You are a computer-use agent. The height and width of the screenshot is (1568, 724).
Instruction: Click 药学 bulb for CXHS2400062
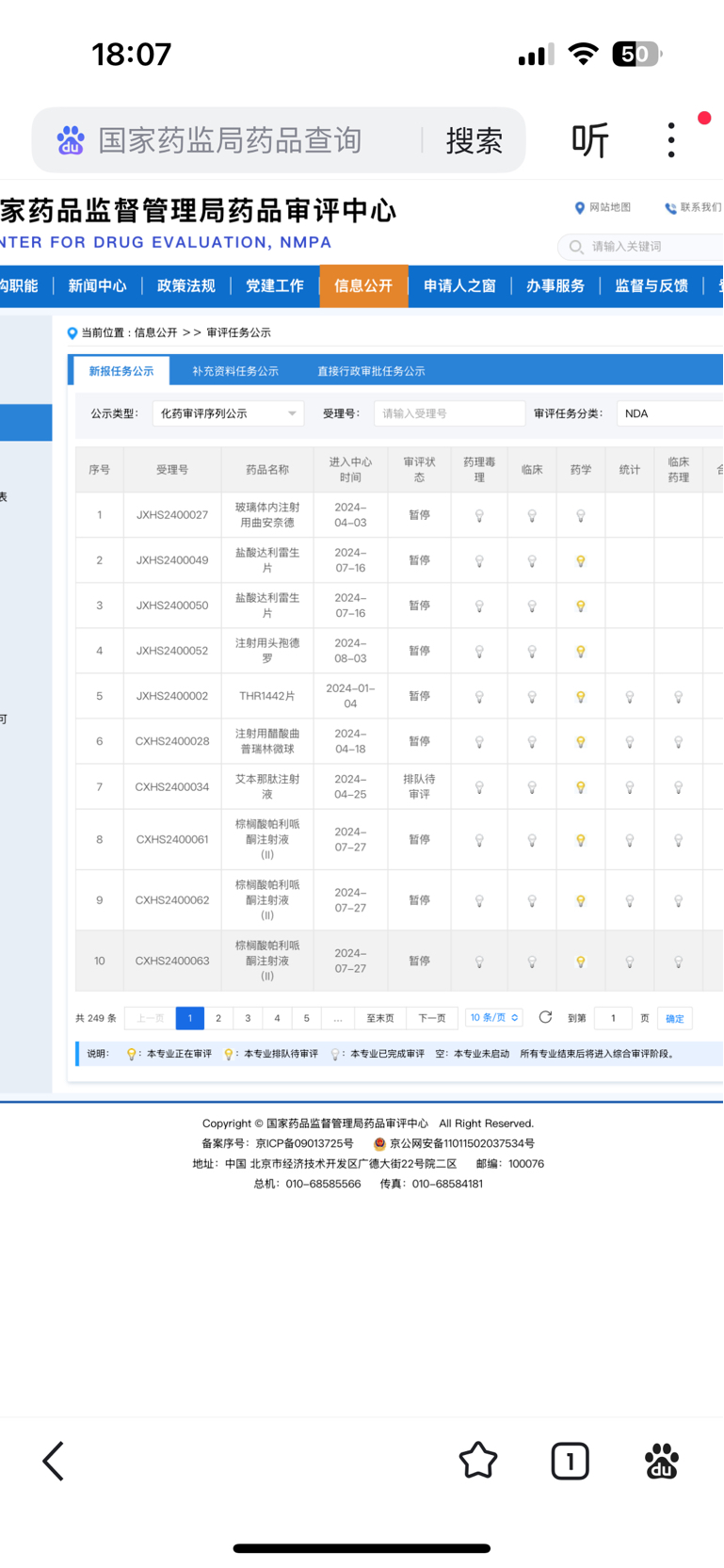tap(581, 900)
